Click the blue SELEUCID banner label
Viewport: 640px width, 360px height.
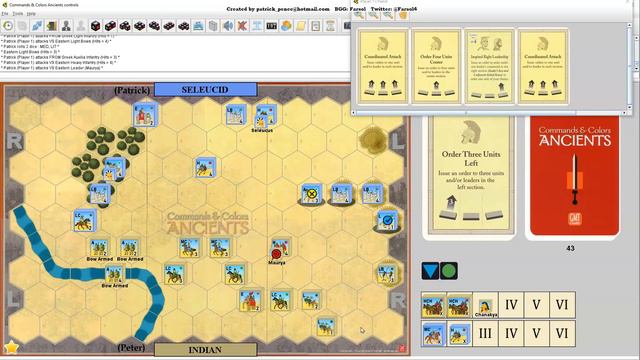(x=205, y=89)
